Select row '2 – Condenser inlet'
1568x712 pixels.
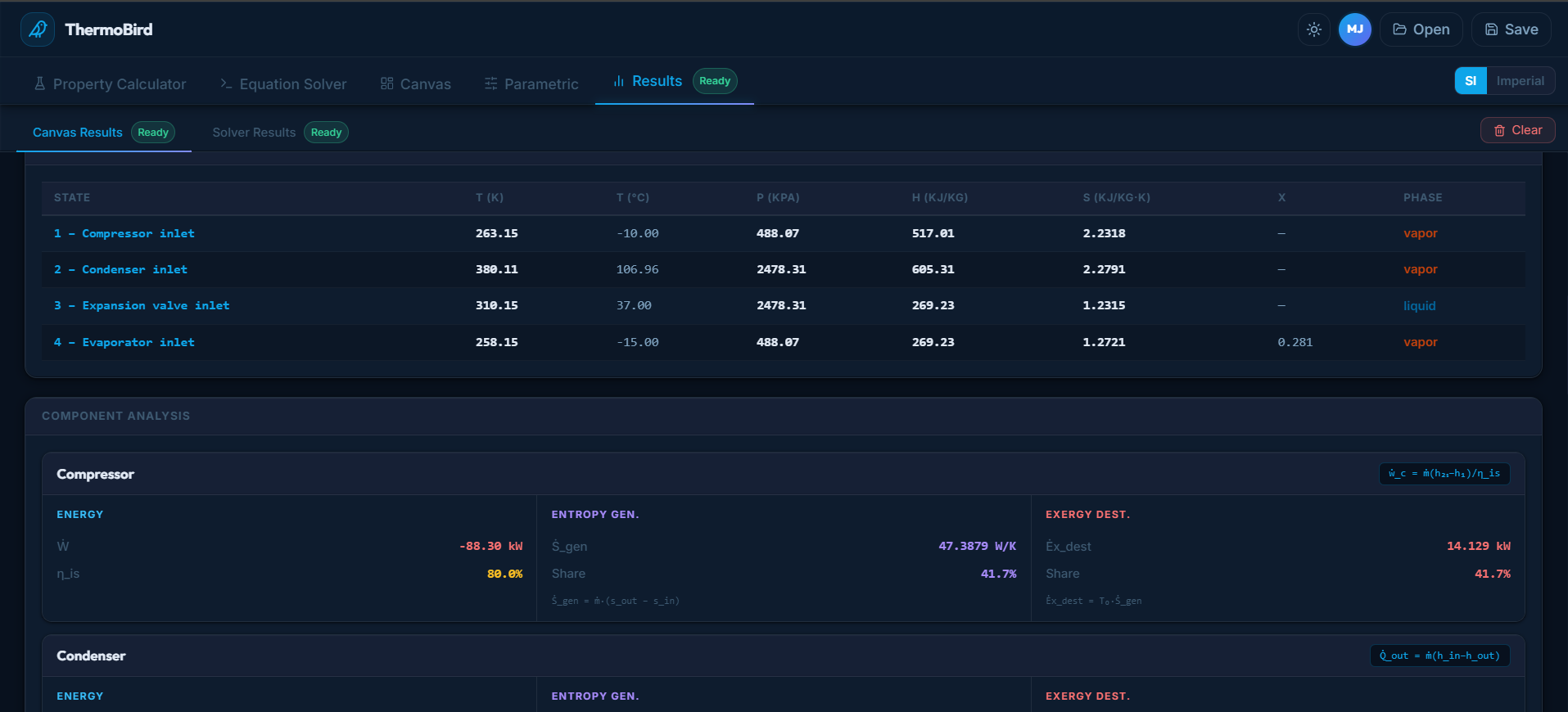point(784,269)
